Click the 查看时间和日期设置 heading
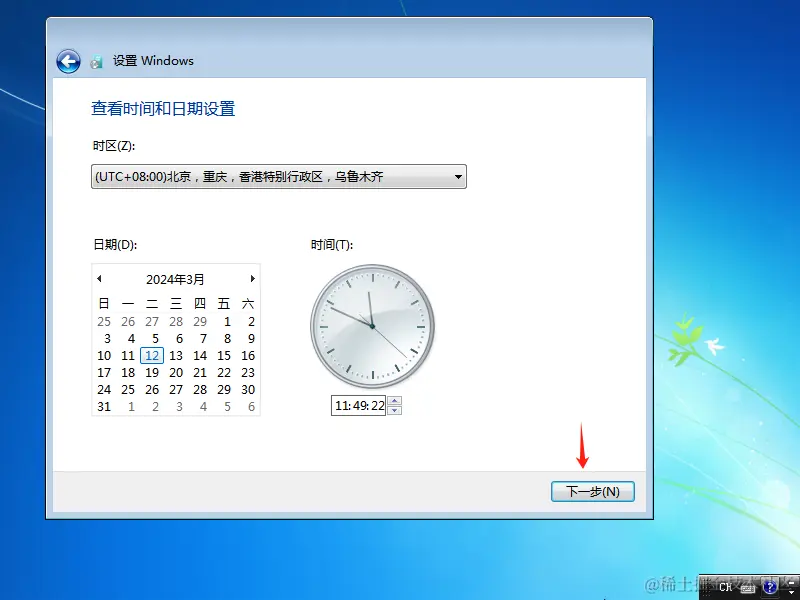This screenshot has width=800, height=600. pyautogui.click(x=163, y=109)
